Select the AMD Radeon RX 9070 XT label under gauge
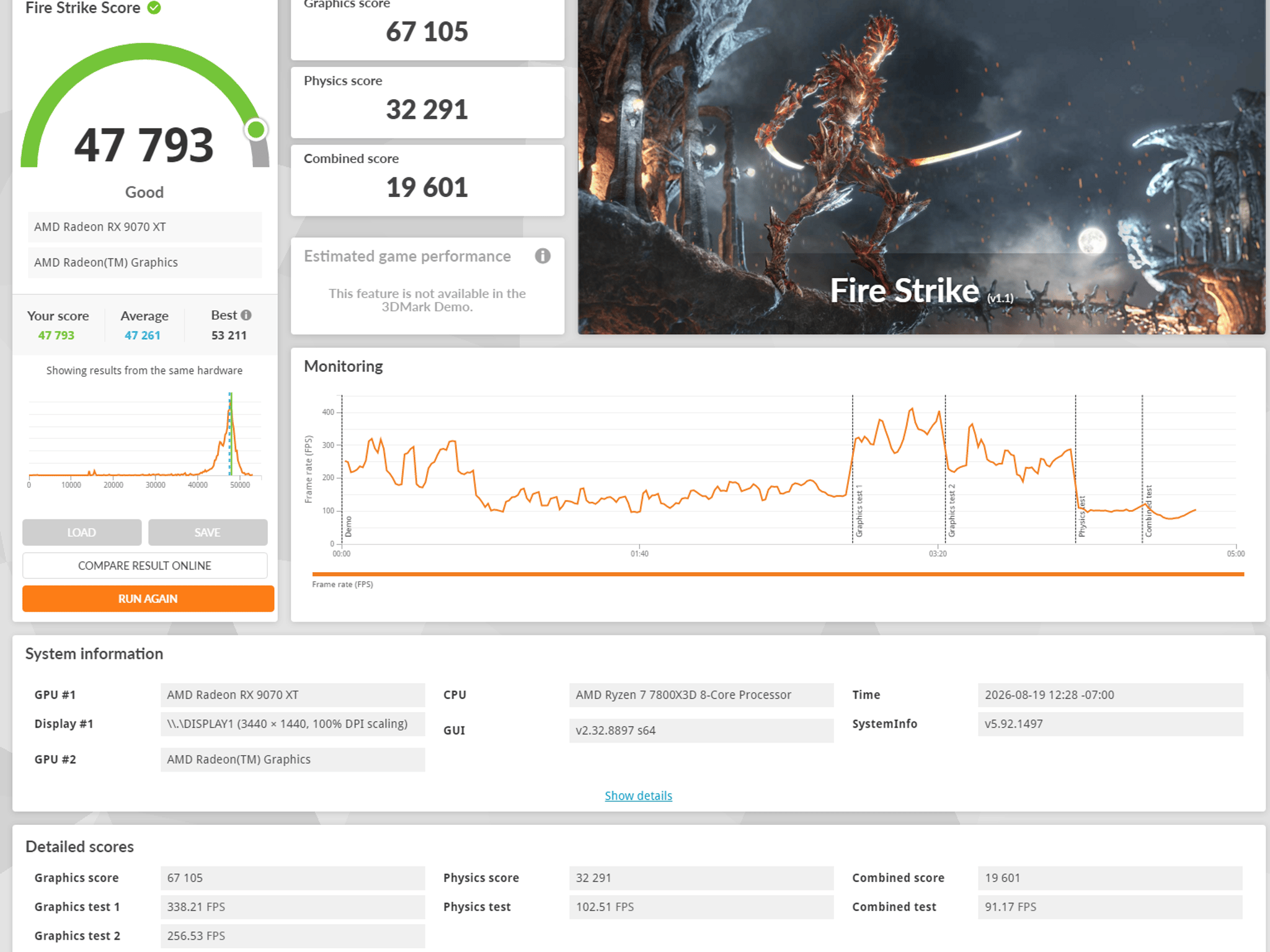Image resolution: width=1270 pixels, height=952 pixels. tap(144, 227)
